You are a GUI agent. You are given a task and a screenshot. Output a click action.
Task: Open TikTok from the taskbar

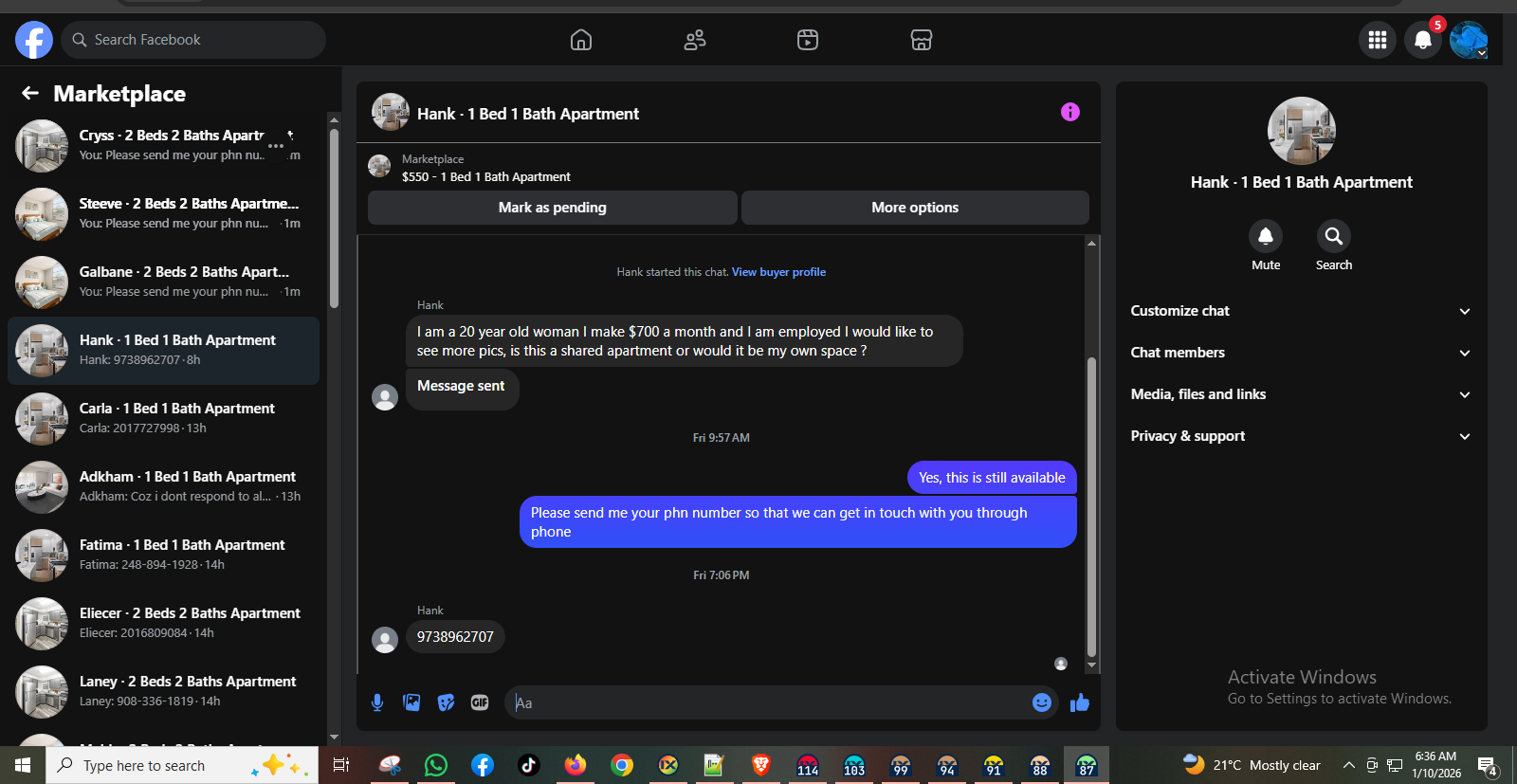[529, 765]
